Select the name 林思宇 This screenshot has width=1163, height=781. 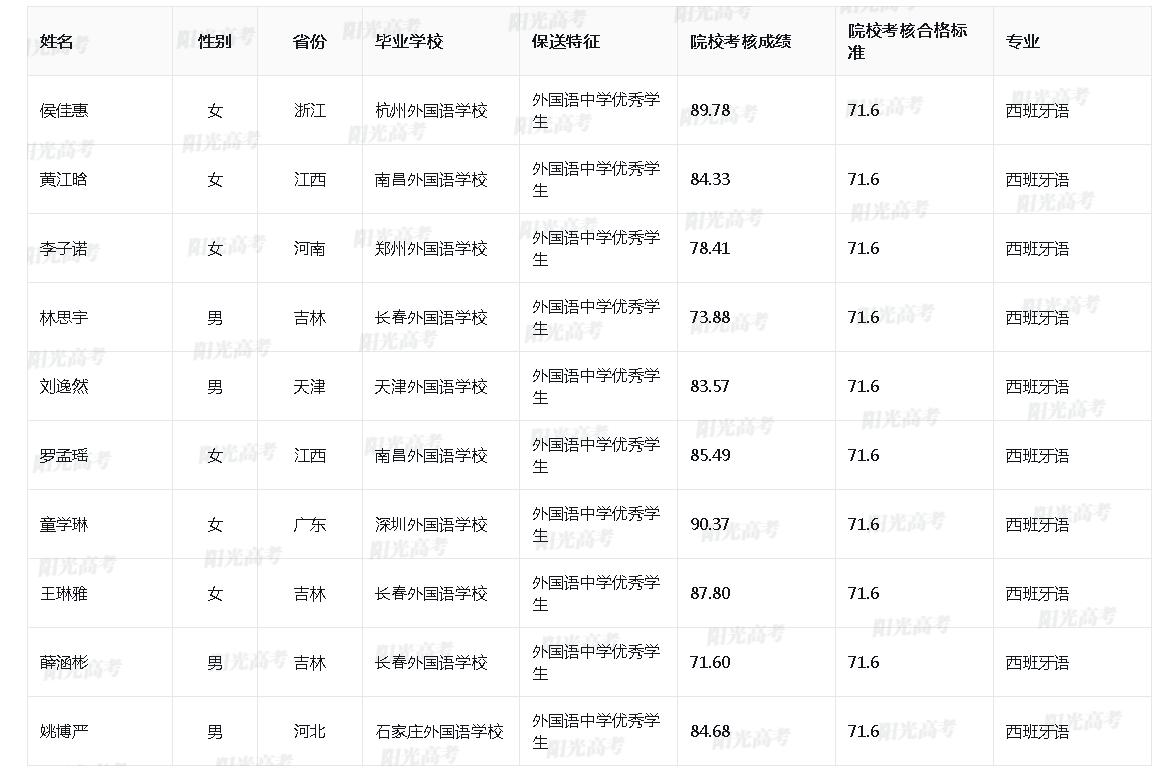(x=64, y=317)
